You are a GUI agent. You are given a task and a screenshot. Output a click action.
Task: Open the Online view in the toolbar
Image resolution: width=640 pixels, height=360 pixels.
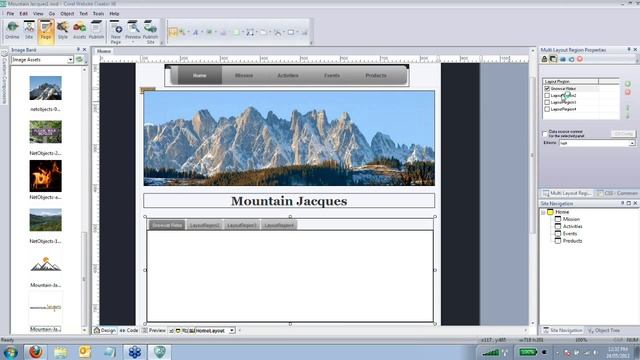pyautogui.click(x=12, y=31)
